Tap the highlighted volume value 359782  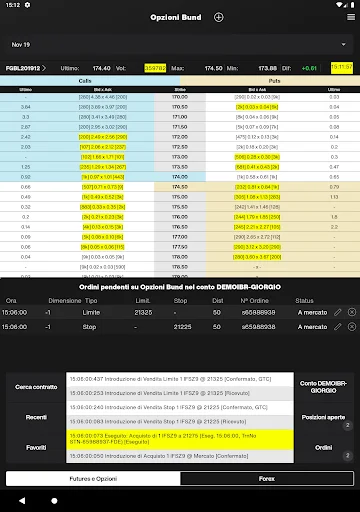155,68
